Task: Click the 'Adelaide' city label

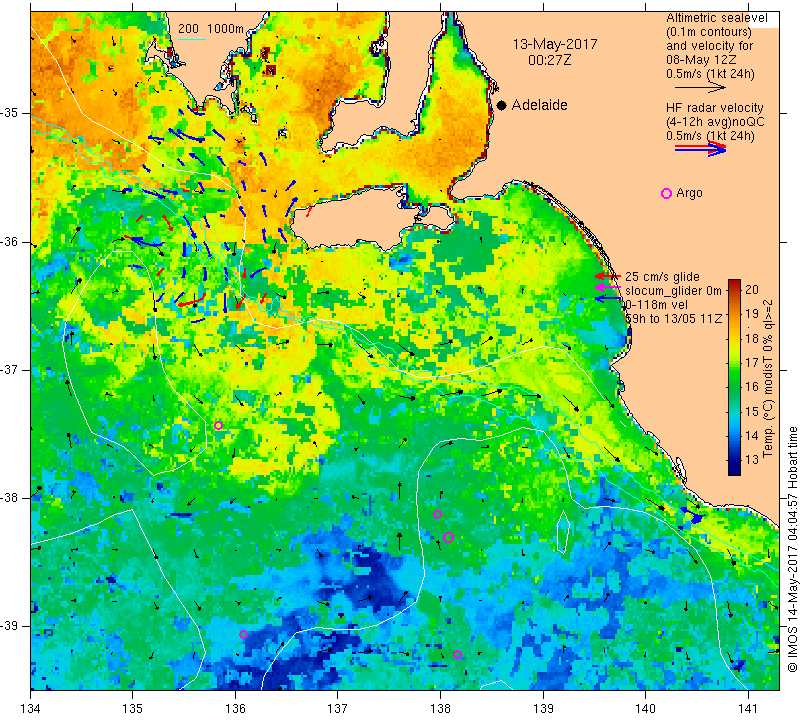Action: coord(539,105)
